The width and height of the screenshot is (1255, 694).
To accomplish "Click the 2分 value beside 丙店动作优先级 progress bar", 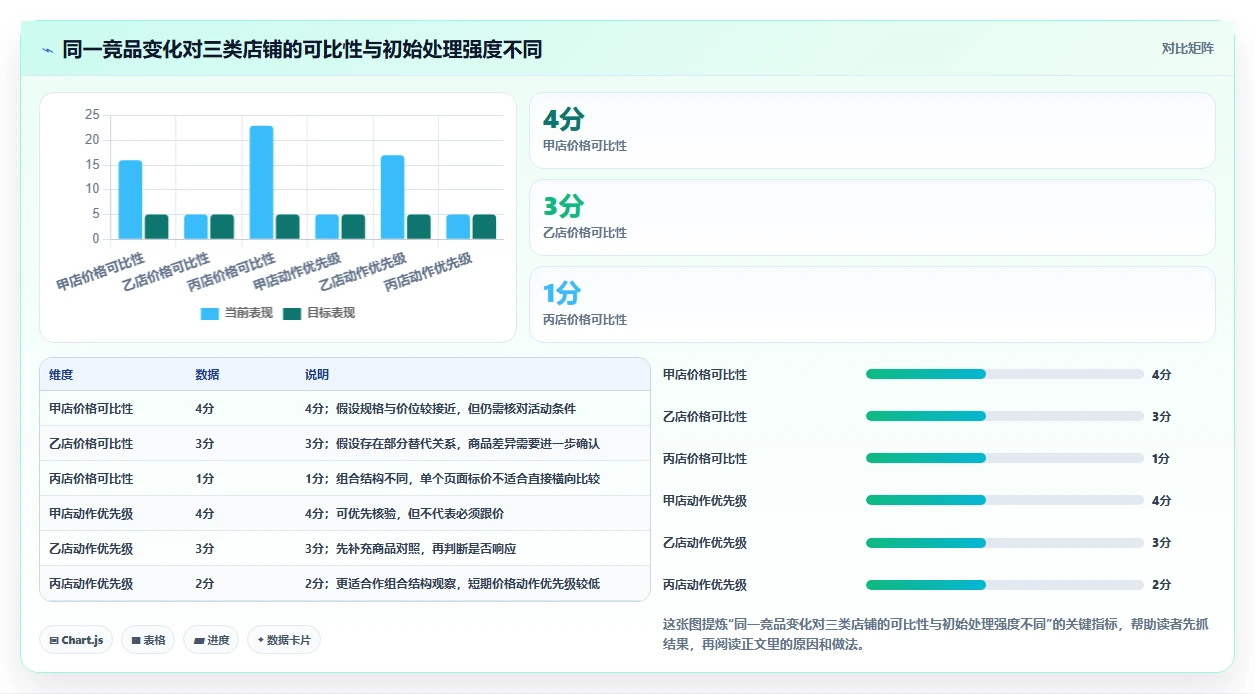I will pos(1161,584).
